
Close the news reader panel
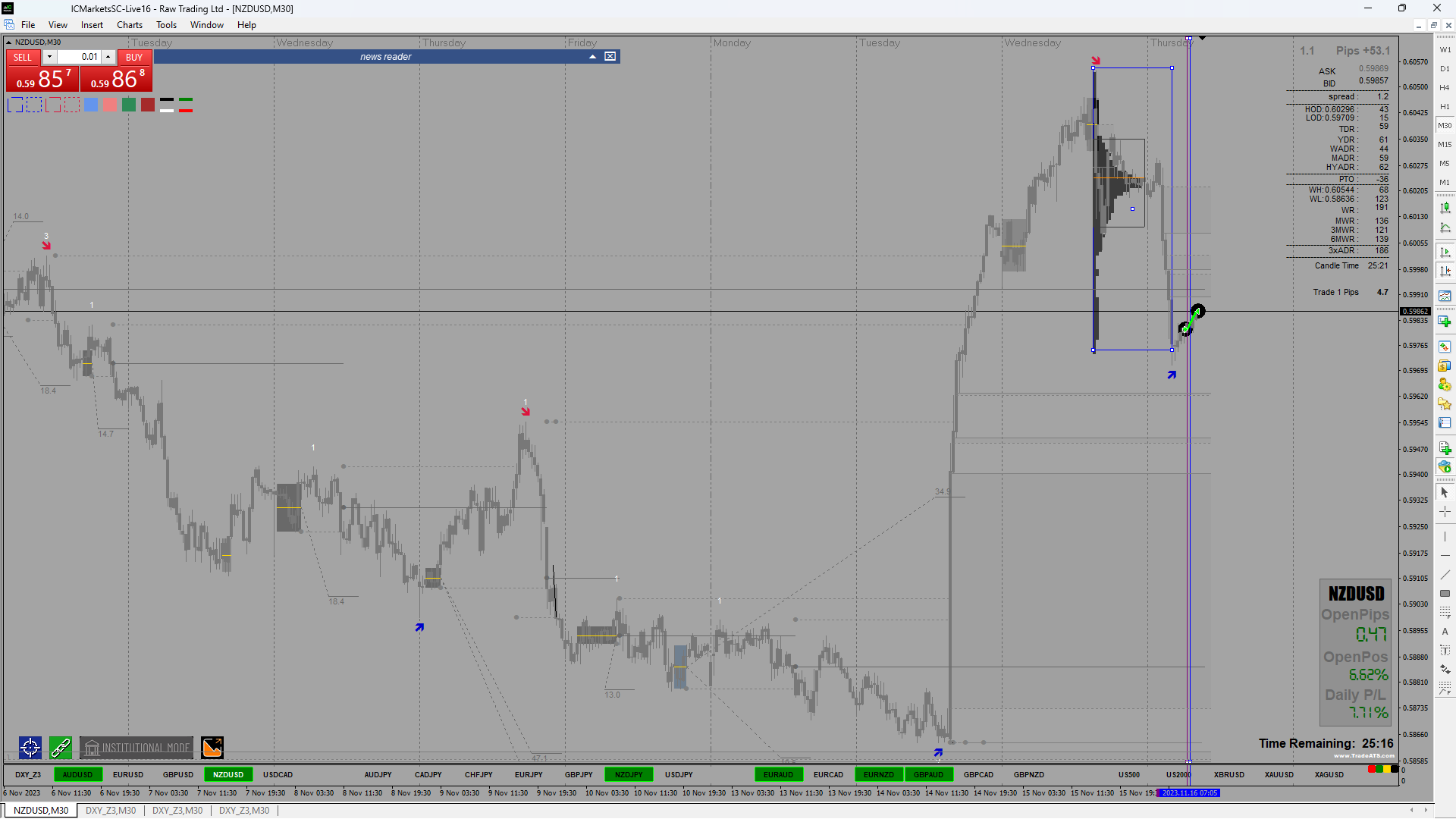(x=610, y=57)
